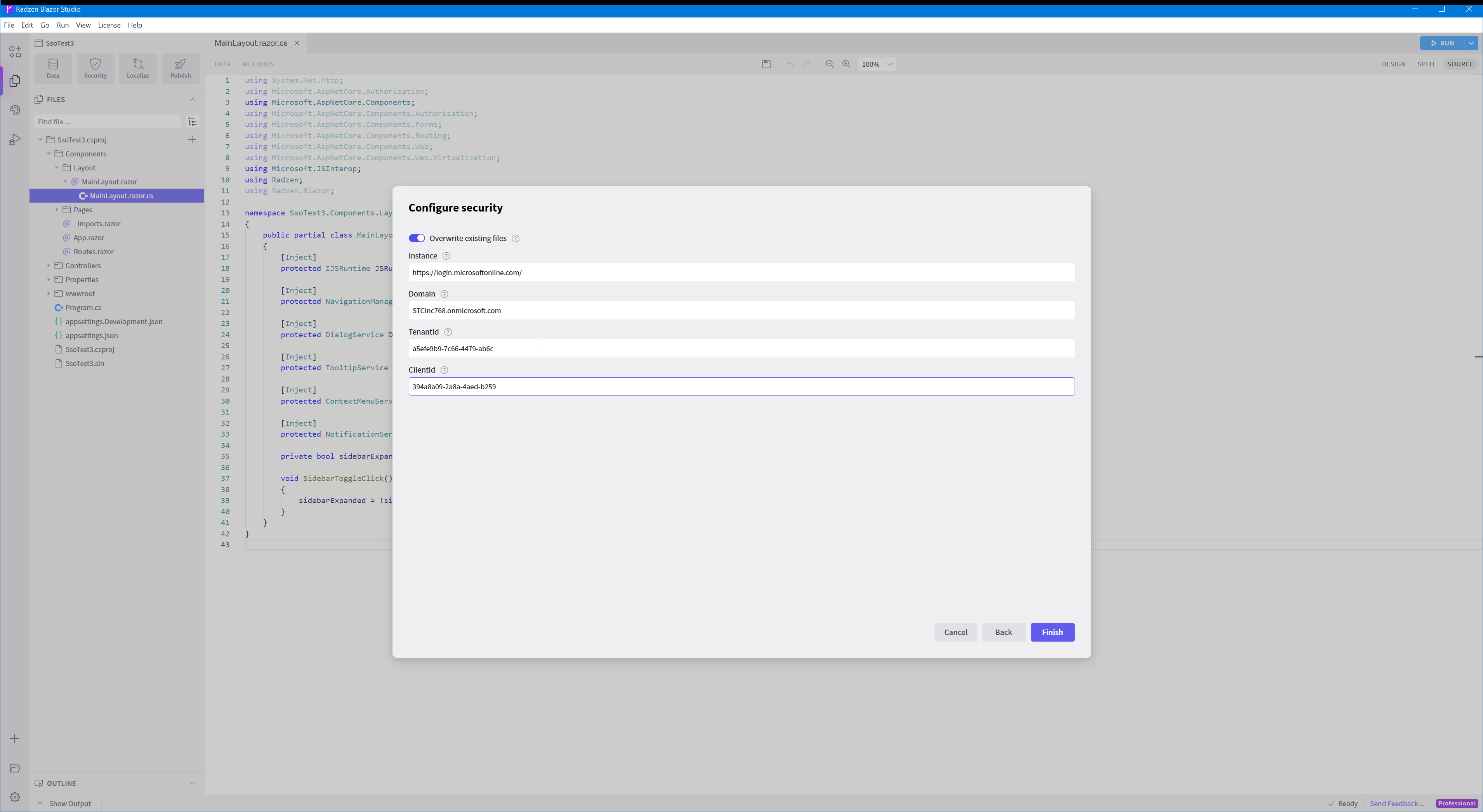Open settings gear in sidebar
The height and width of the screenshot is (812, 1483).
pos(15,798)
